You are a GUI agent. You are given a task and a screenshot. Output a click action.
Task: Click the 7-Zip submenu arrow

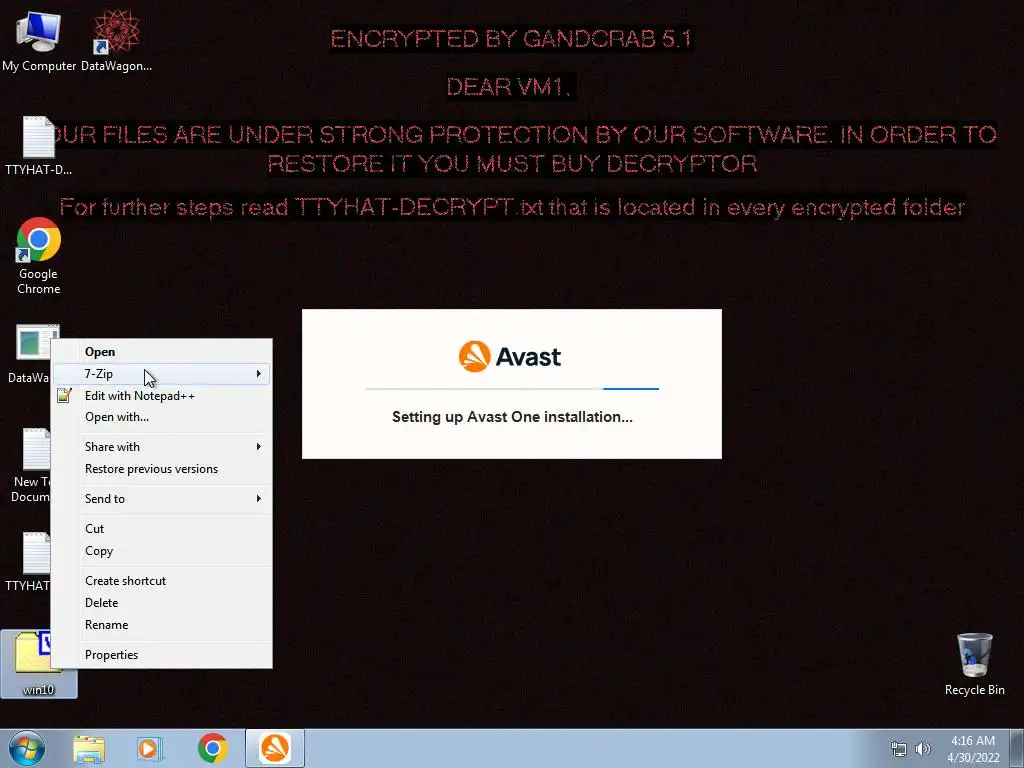[x=259, y=374]
